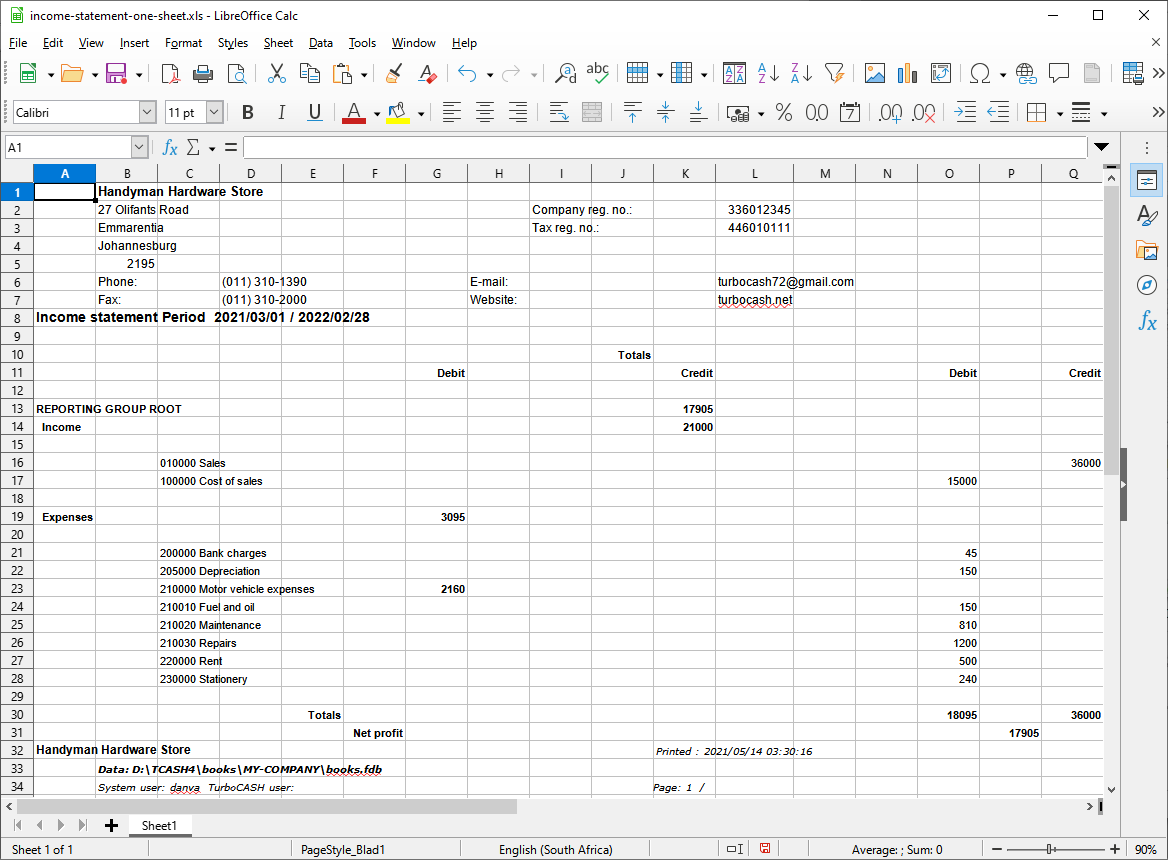Open the font size dropdown list
Screen dimensions: 1168x860
pyautogui.click(x=215, y=112)
